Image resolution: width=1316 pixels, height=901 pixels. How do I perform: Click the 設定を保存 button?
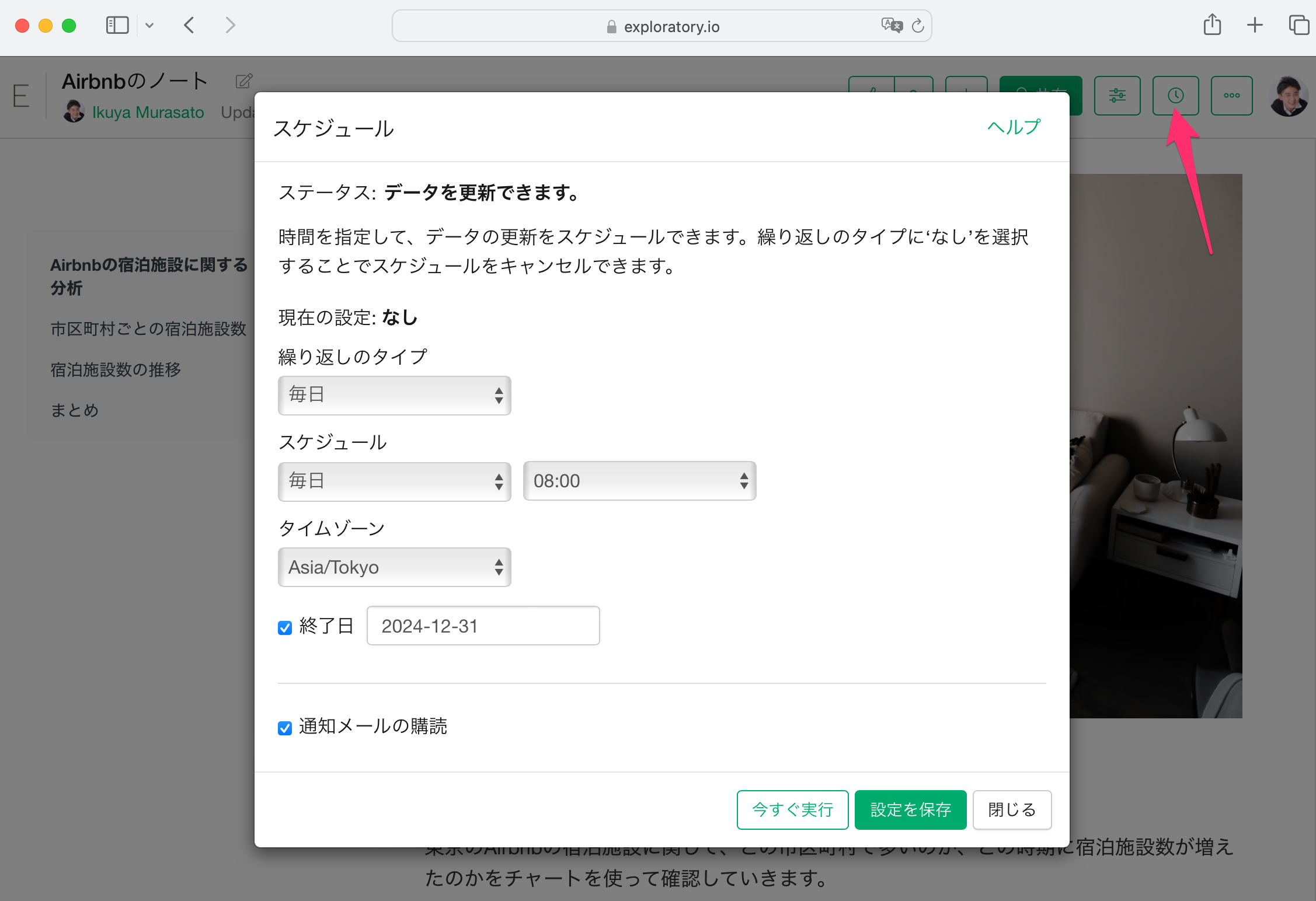[910, 809]
